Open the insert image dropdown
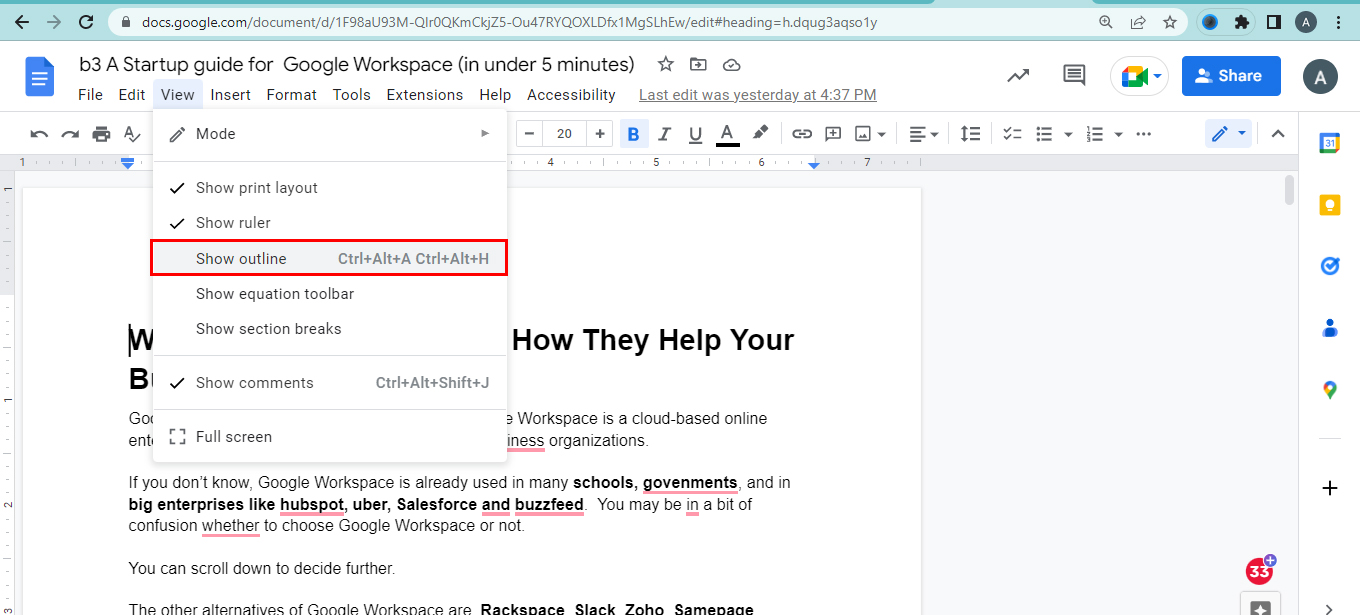 (x=870, y=134)
